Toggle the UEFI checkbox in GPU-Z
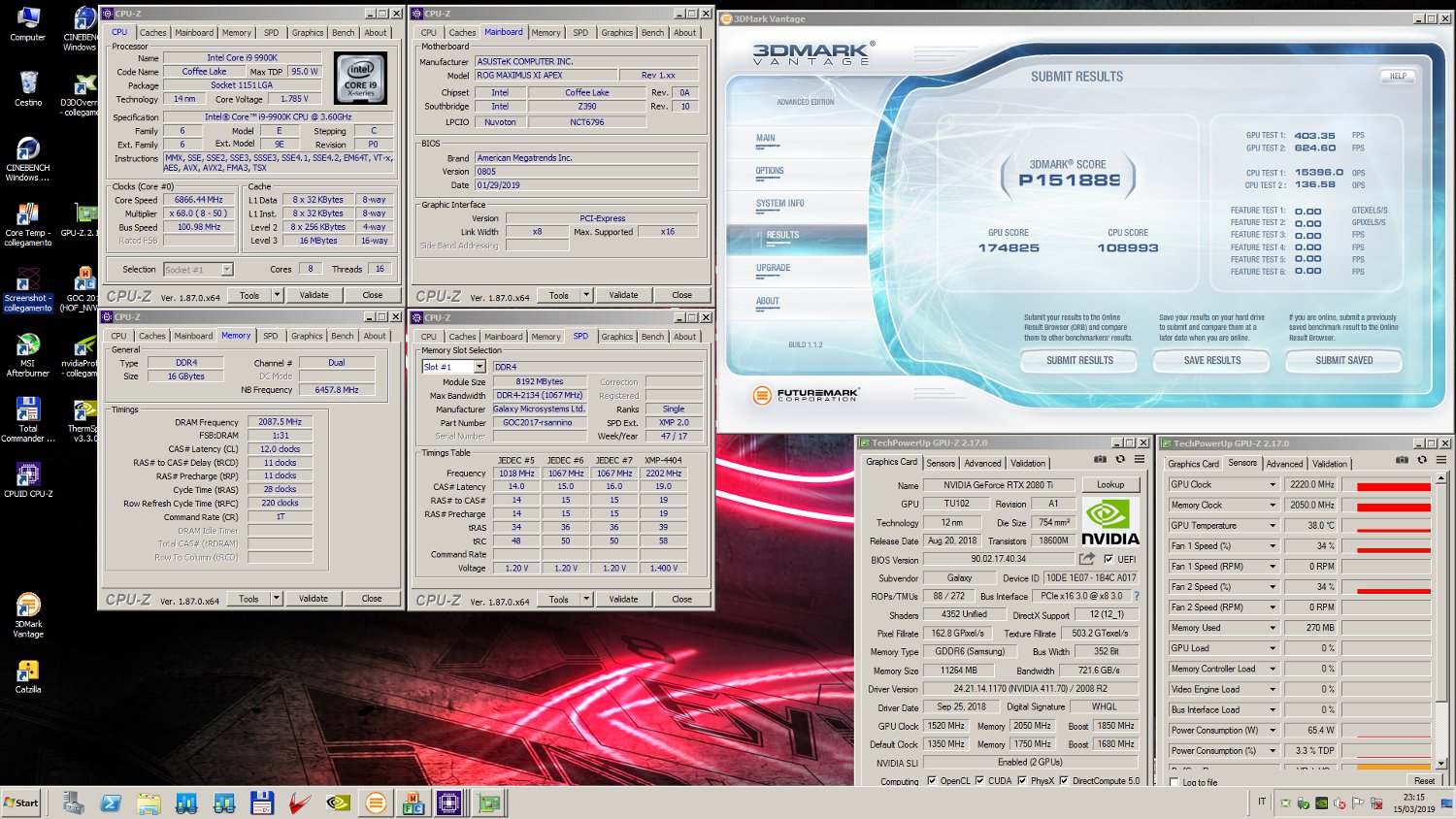Screen dimensions: 1456x819 coord(1109,559)
